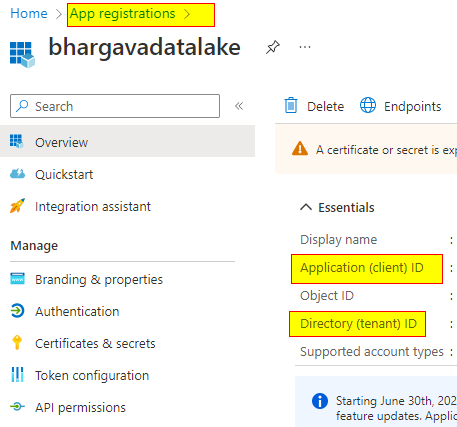Focus the sidebar Search field

[x=115, y=106]
